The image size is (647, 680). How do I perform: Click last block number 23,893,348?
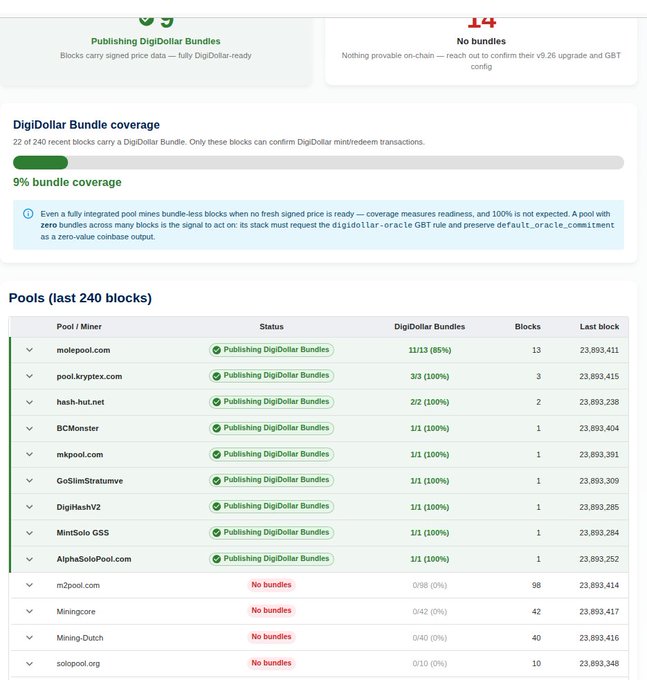pos(599,664)
